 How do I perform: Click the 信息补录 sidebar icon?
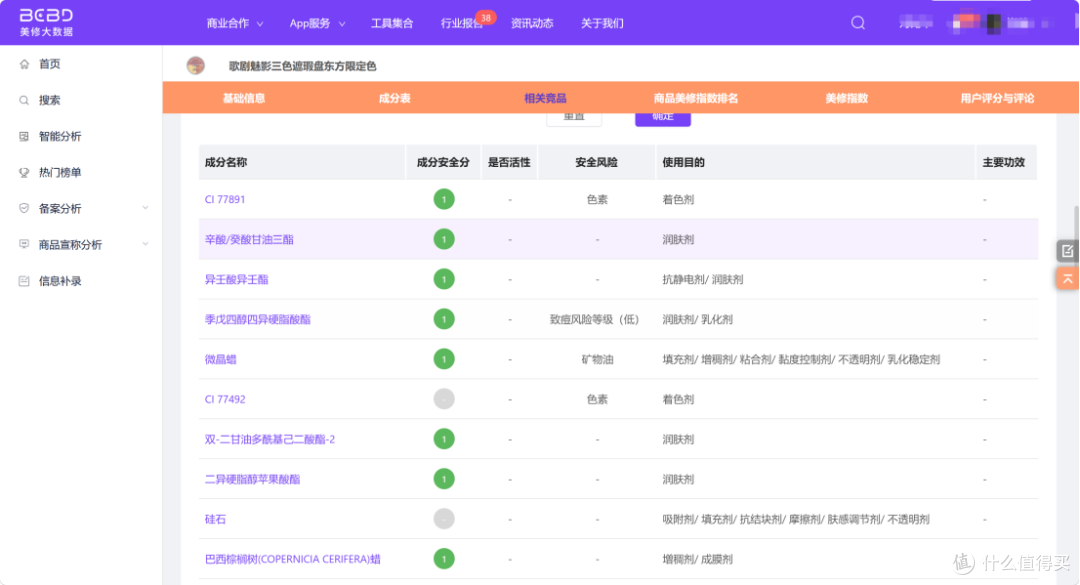(24, 280)
